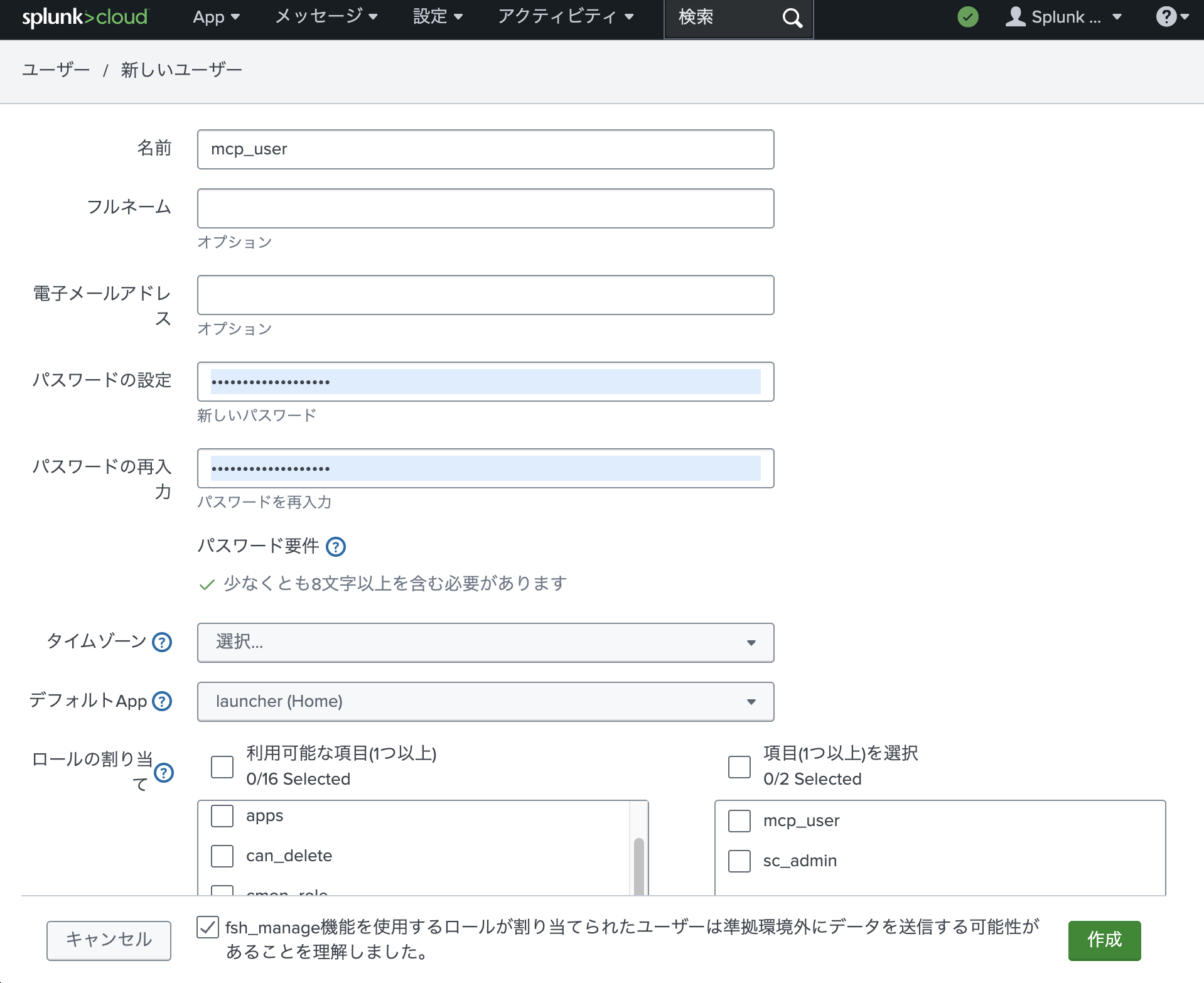Click the splunk>cloud logo
The height and width of the screenshot is (983, 1204).
click(x=84, y=17)
